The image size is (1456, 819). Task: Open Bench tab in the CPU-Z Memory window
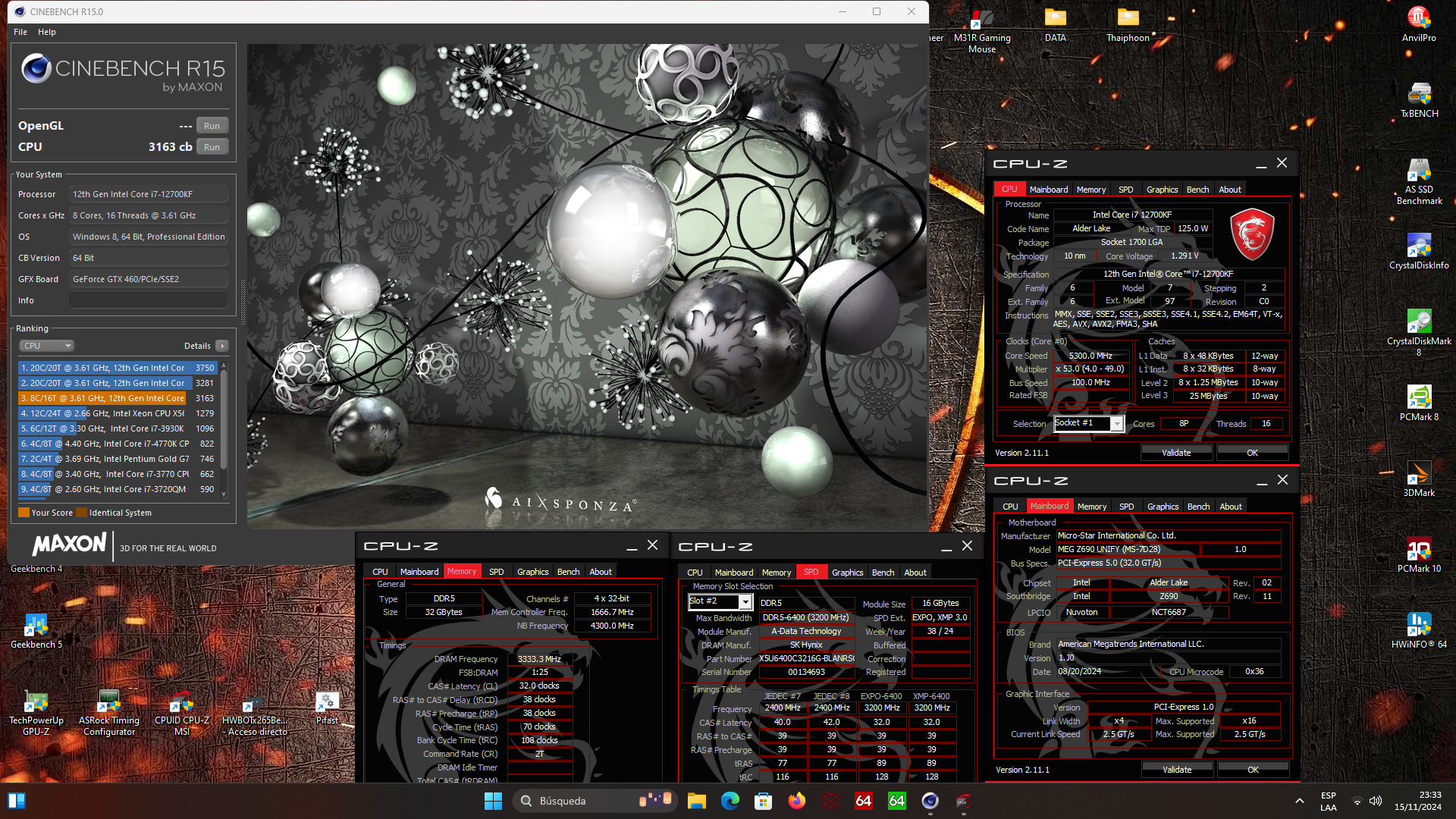click(x=568, y=572)
